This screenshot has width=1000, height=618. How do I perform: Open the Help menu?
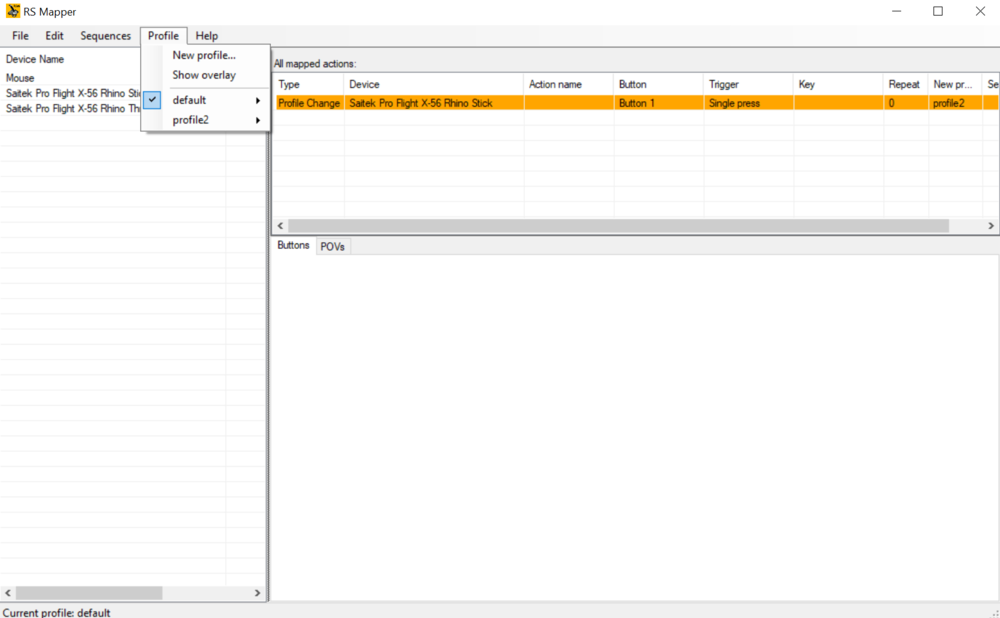[x=207, y=36]
